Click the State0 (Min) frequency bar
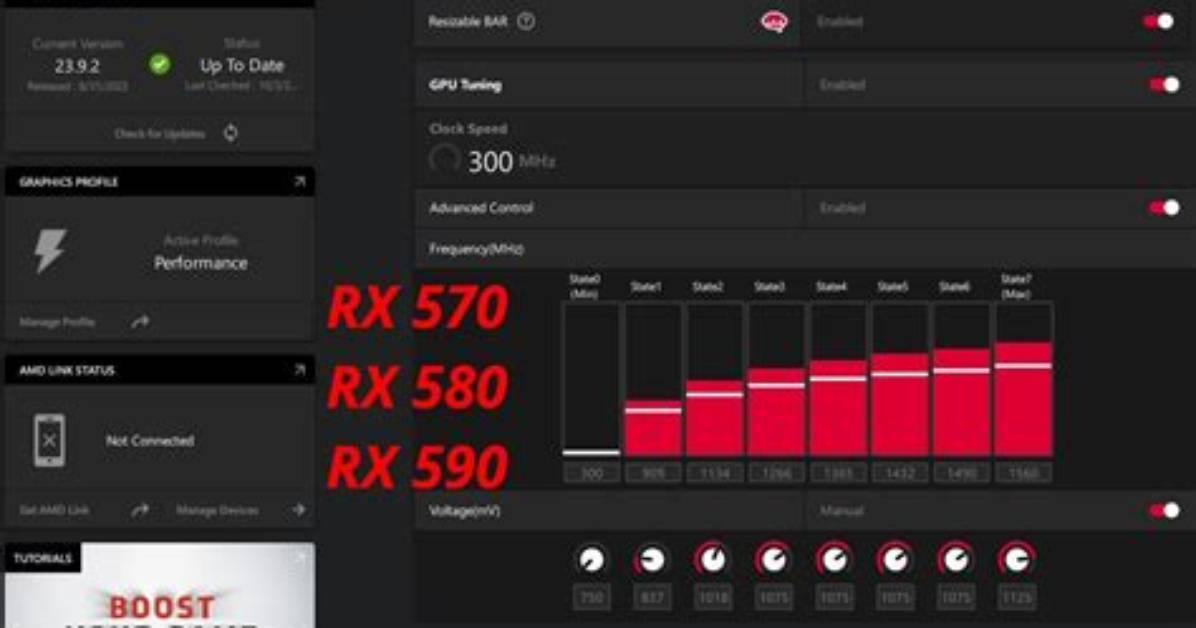Viewport: 1196px width, 628px height. click(x=591, y=379)
